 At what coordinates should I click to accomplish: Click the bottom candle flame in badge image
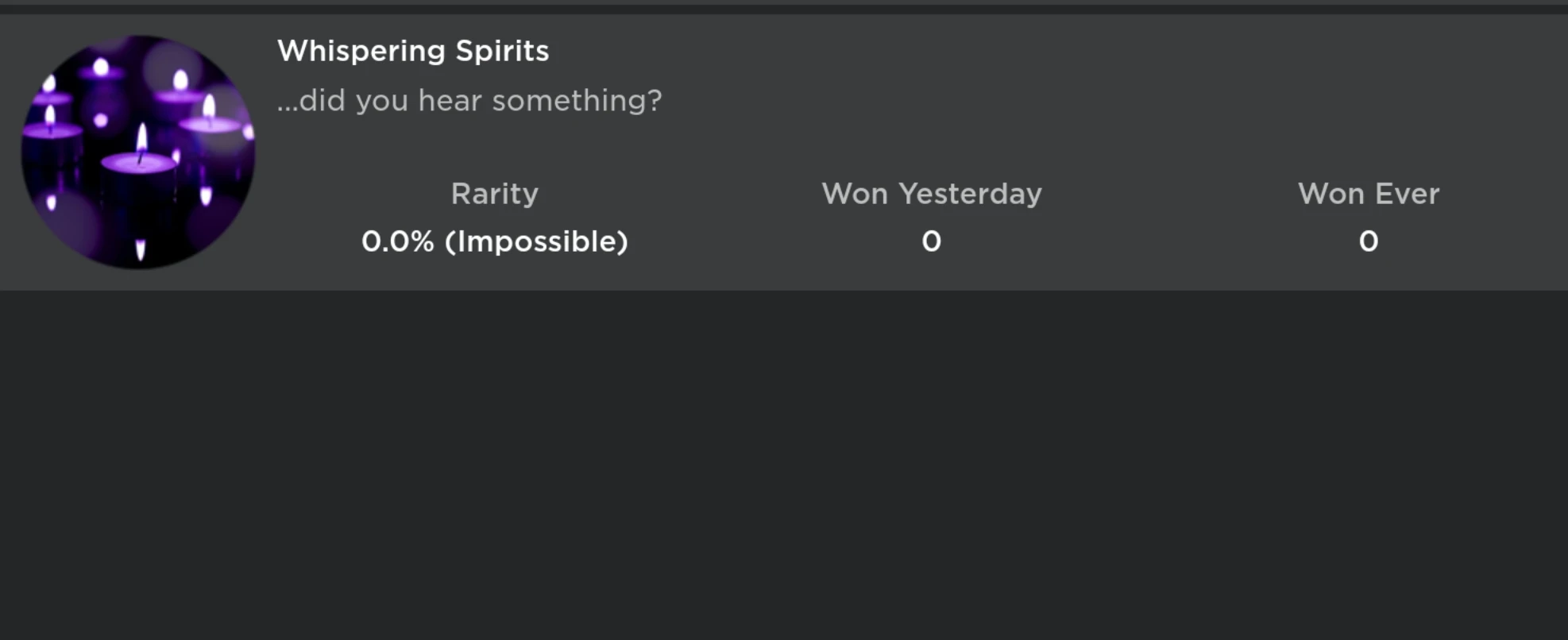tap(141, 250)
